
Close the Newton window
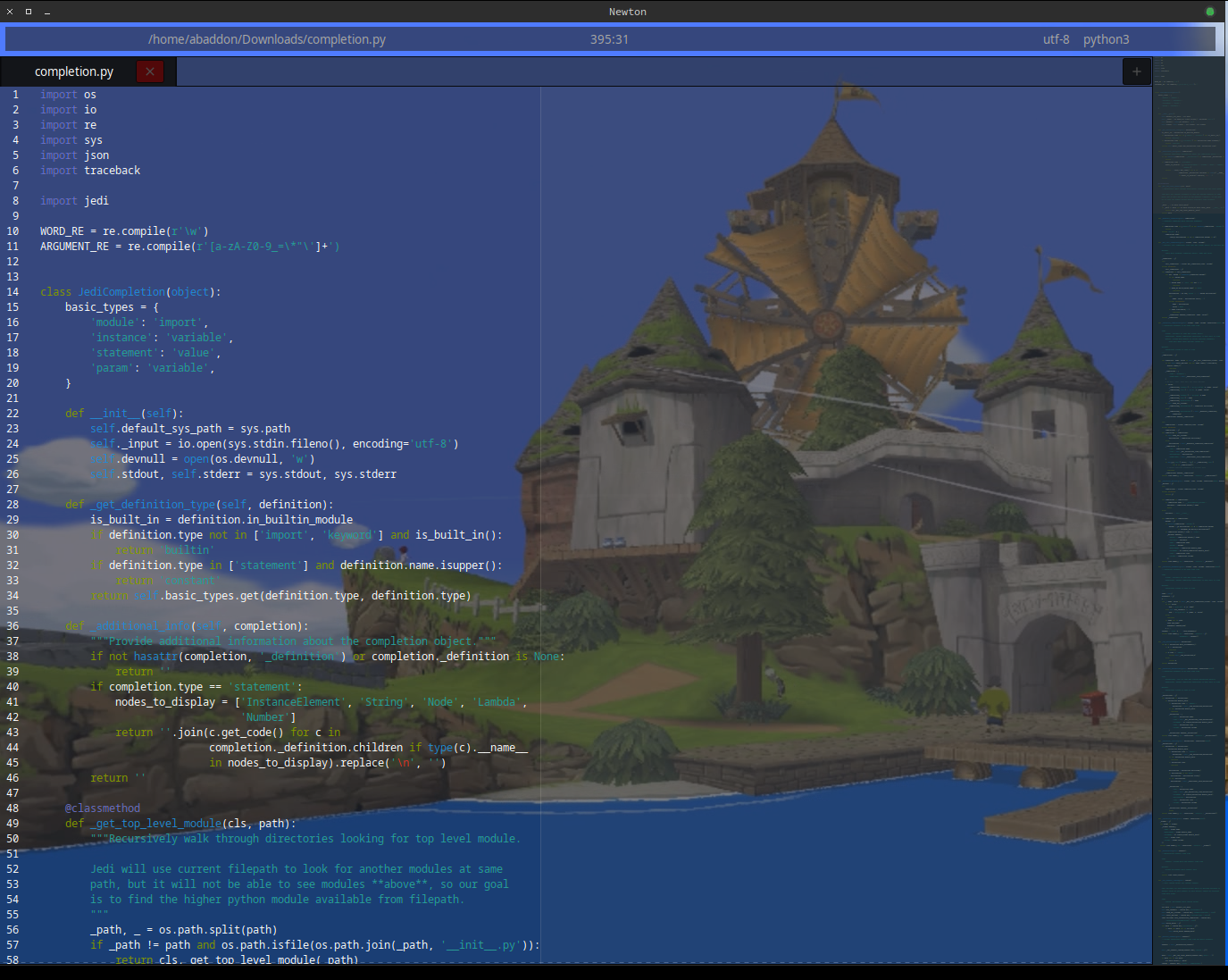(10, 12)
